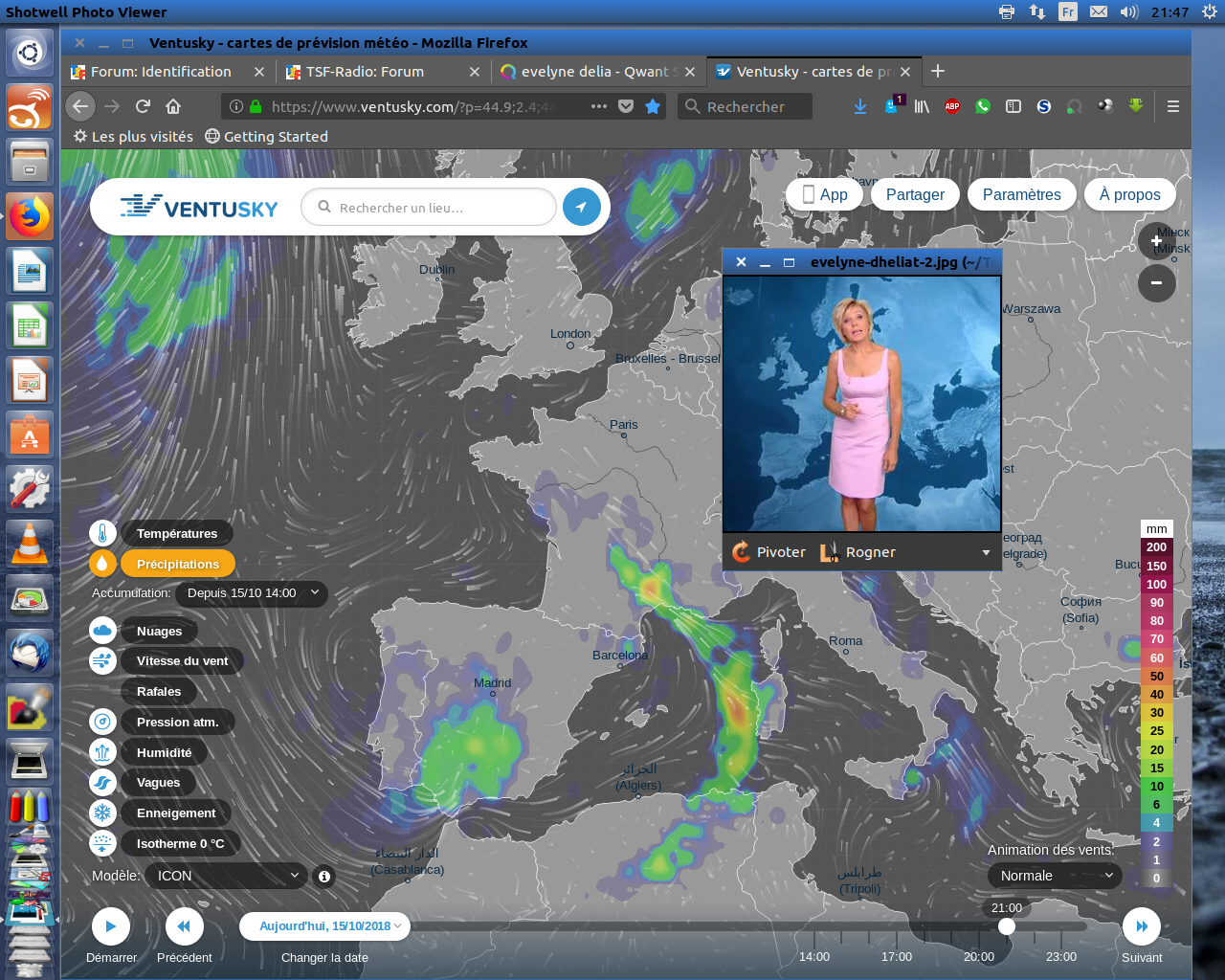Image resolution: width=1225 pixels, height=980 pixels.
Task: Open the Accumulation period dropdown
Action: click(252, 593)
